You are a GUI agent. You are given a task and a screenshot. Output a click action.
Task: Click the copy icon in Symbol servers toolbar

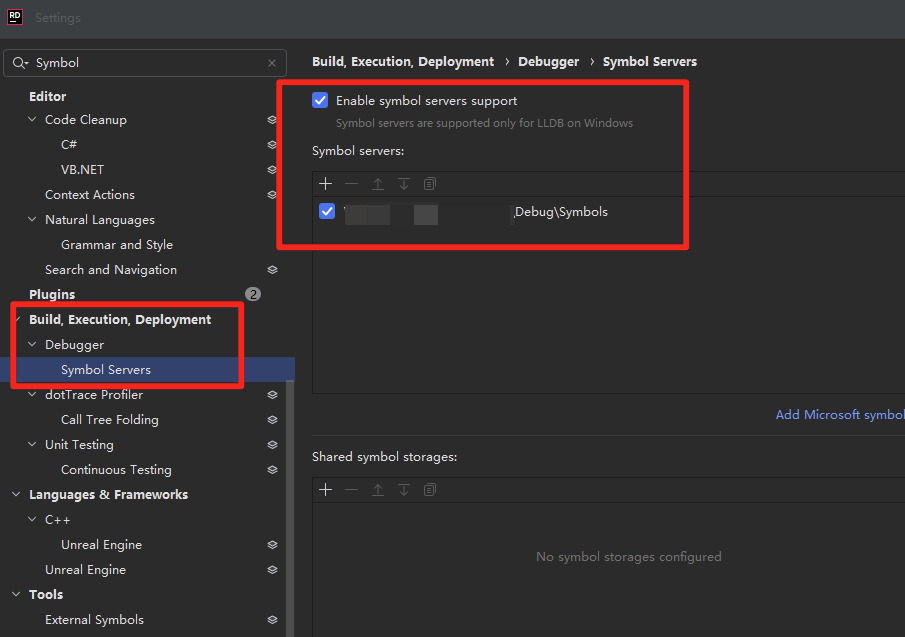click(x=430, y=184)
